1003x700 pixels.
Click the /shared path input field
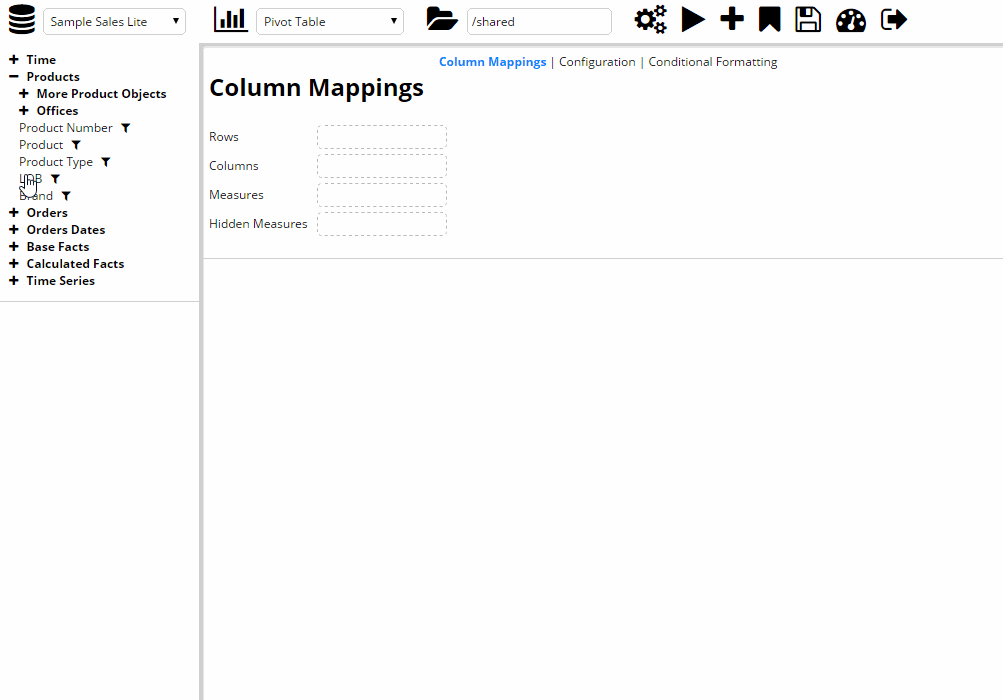(x=539, y=22)
